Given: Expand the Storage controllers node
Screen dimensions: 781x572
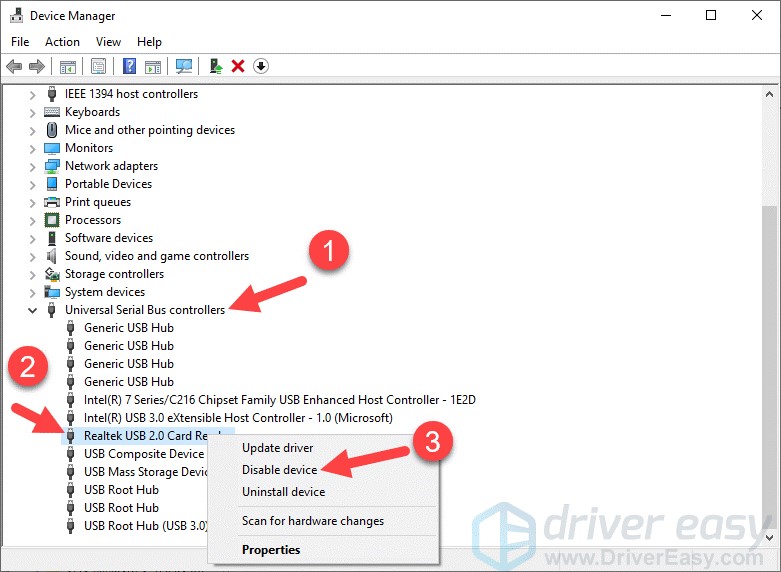Looking at the screenshot, I should 32,275.
